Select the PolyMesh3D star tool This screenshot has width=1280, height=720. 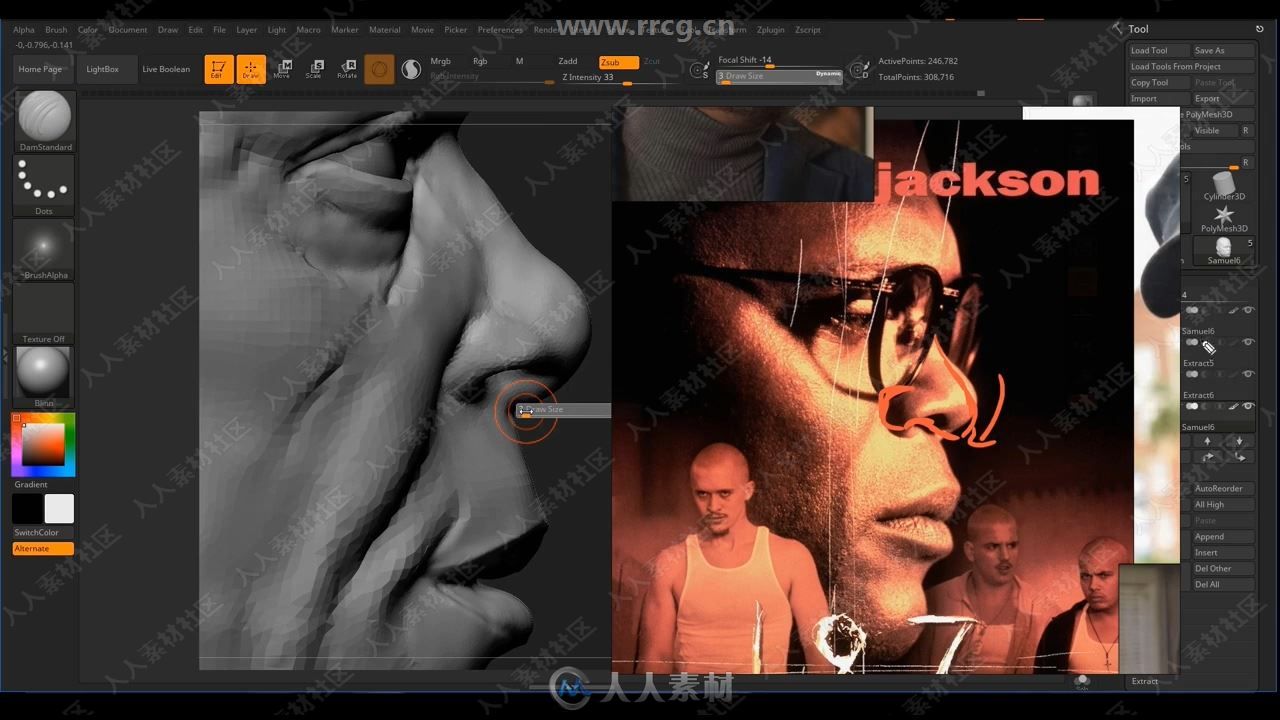1224,219
